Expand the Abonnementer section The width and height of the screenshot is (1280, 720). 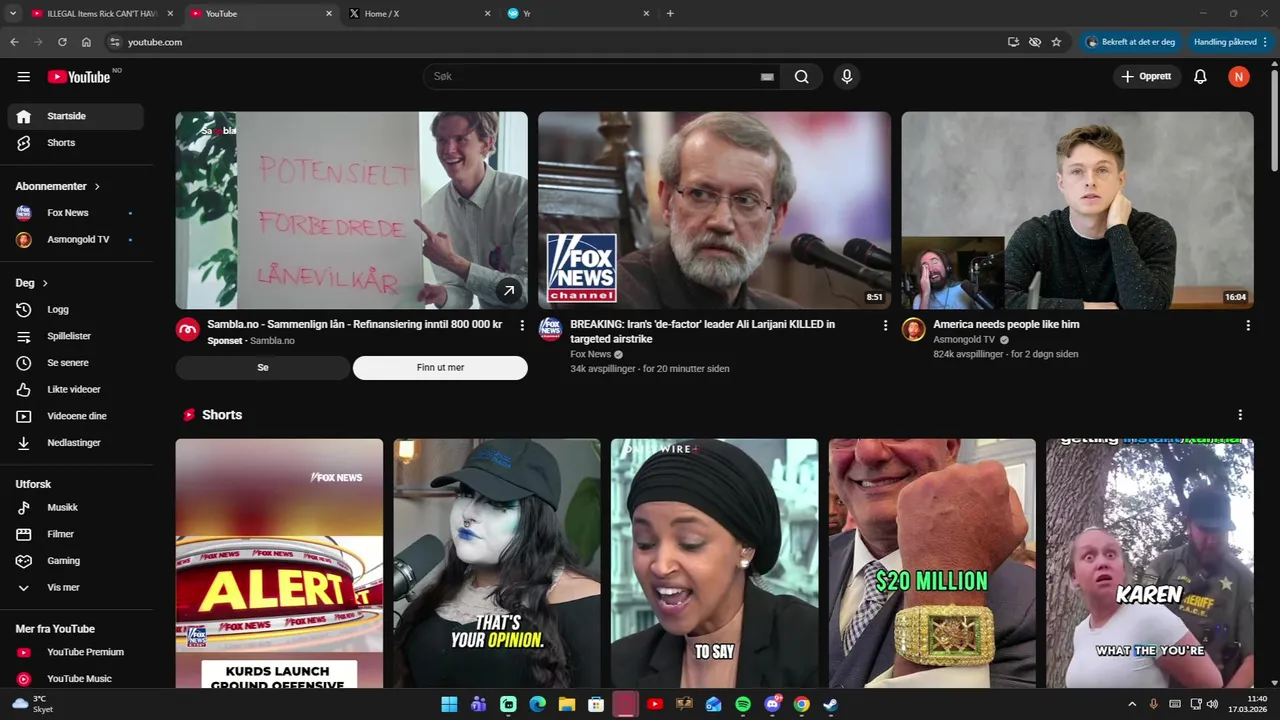pyautogui.click(x=58, y=187)
